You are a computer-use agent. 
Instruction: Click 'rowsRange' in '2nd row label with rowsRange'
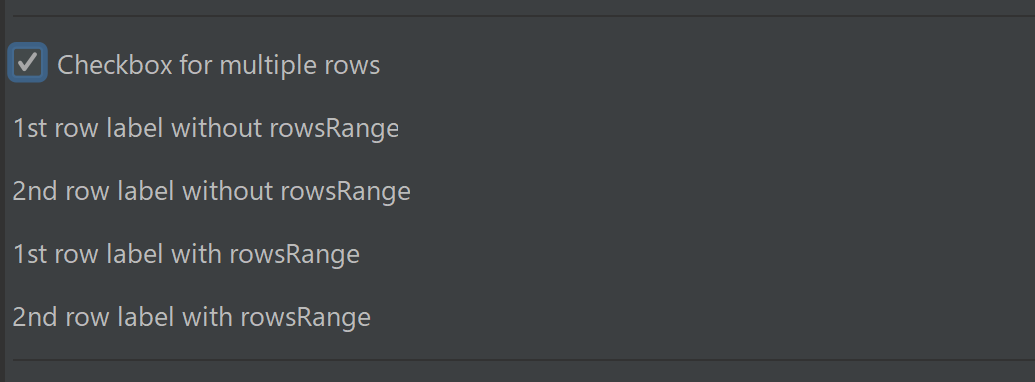[306, 319]
